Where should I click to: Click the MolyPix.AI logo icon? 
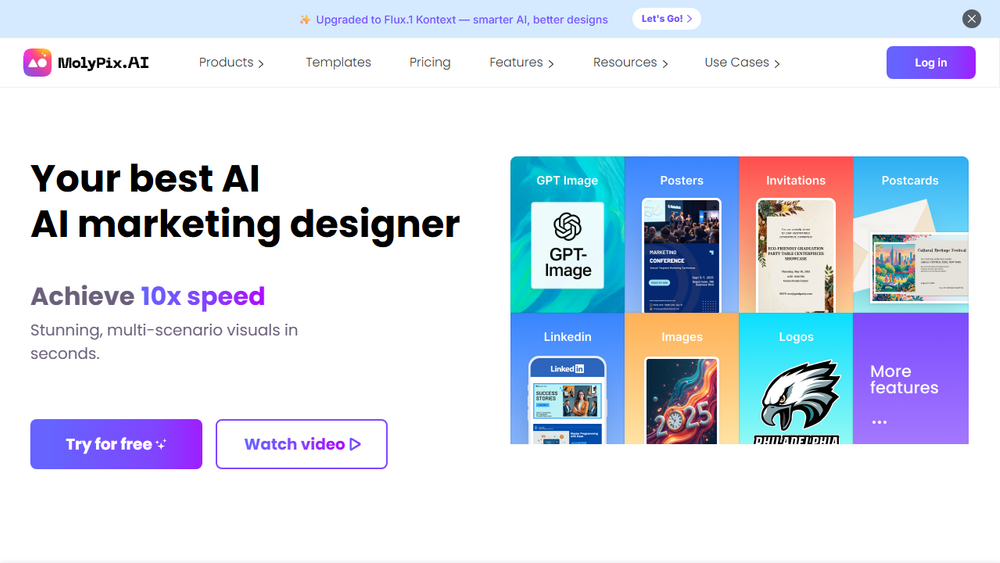[37, 62]
